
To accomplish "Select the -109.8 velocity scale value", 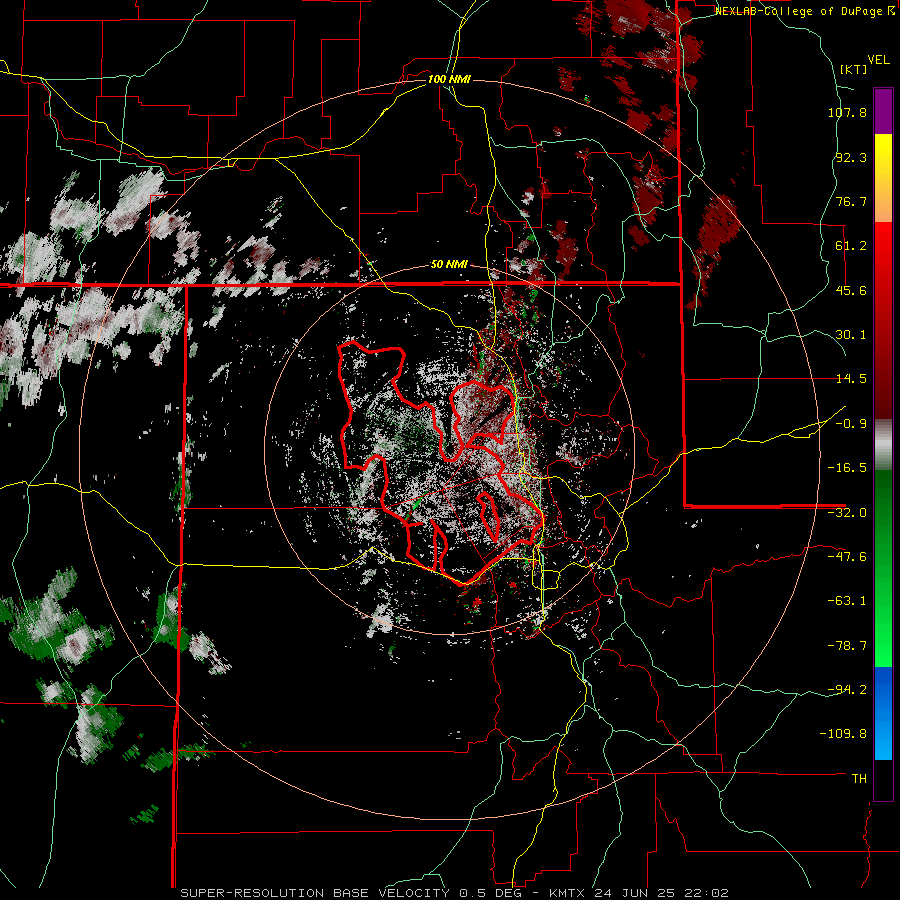I will (843, 734).
